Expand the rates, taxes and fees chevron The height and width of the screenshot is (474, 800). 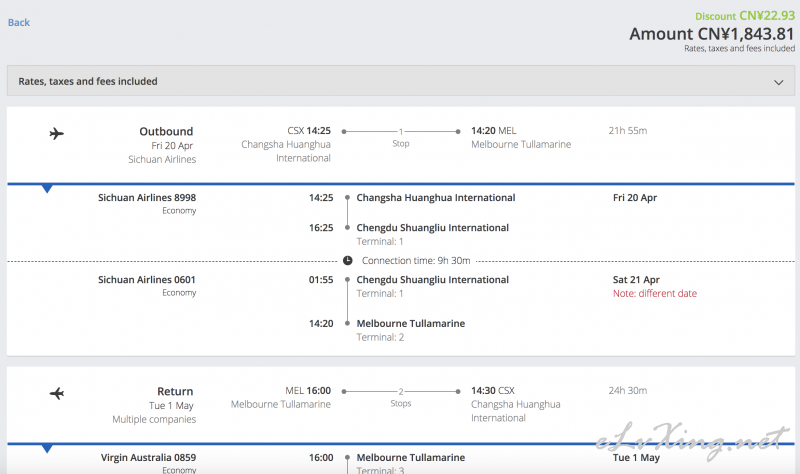[778, 82]
